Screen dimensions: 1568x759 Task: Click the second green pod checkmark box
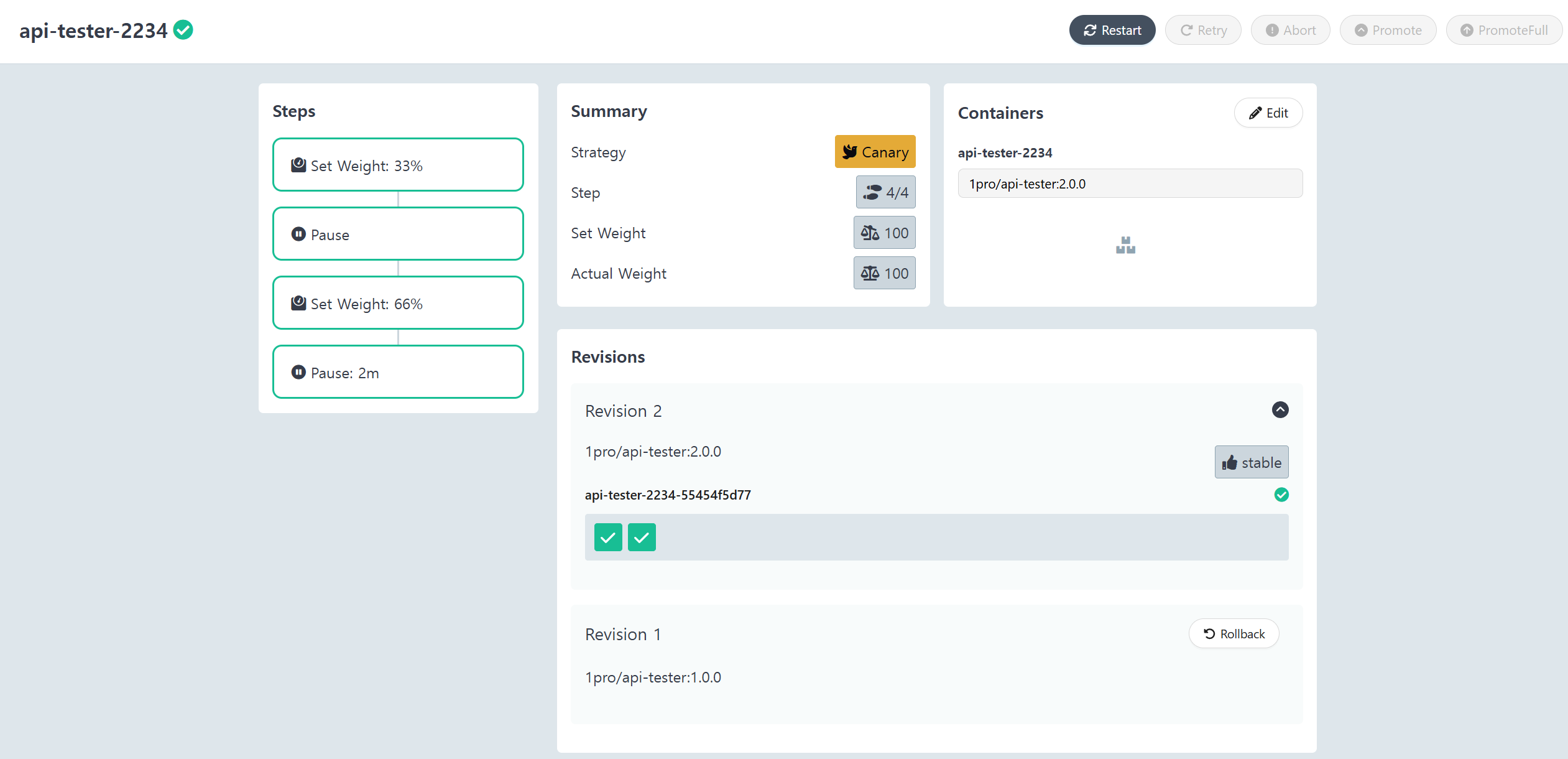point(641,537)
